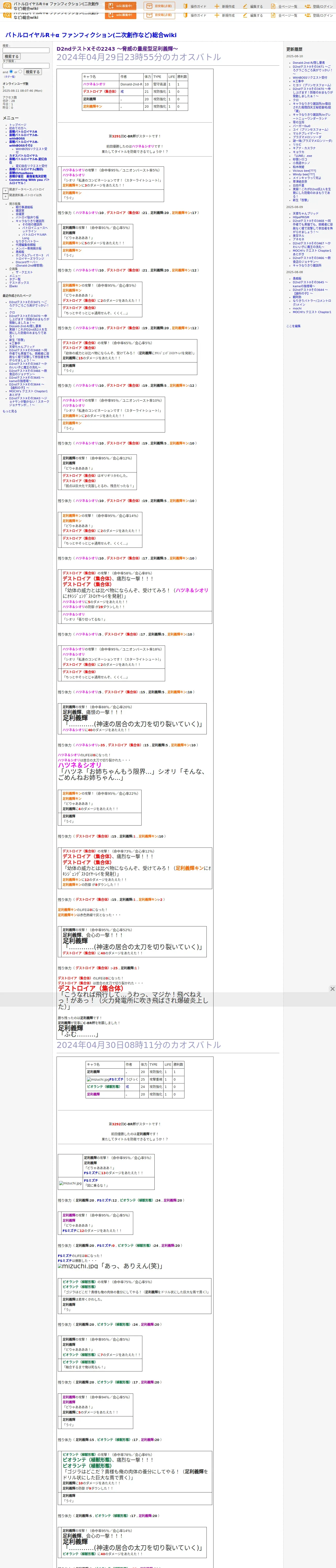Click heading 2024年04月29日23時55分のカオスバトル
The image size is (336, 1568).
139,57
